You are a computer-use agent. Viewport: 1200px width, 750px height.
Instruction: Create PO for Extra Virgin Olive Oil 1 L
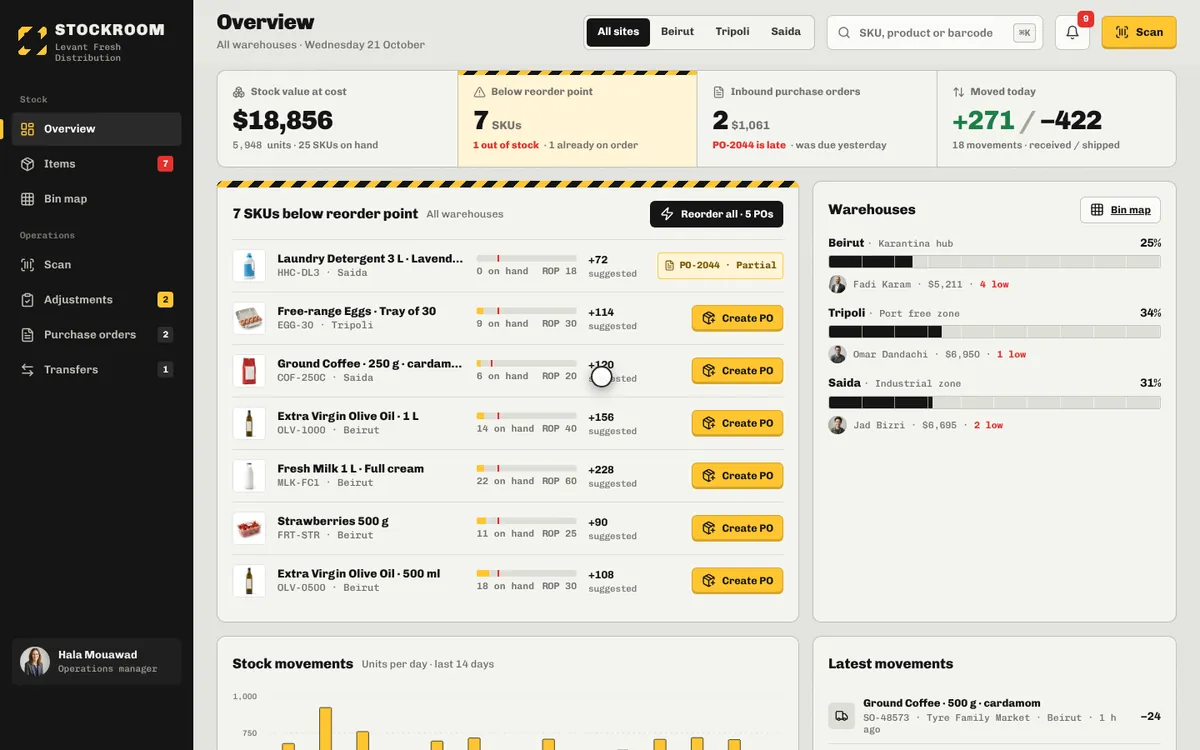coord(737,423)
